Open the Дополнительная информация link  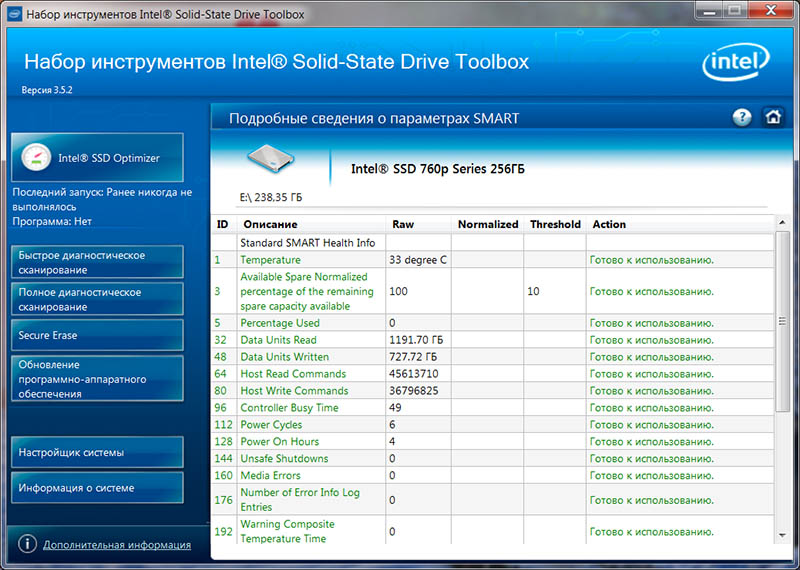[117, 544]
